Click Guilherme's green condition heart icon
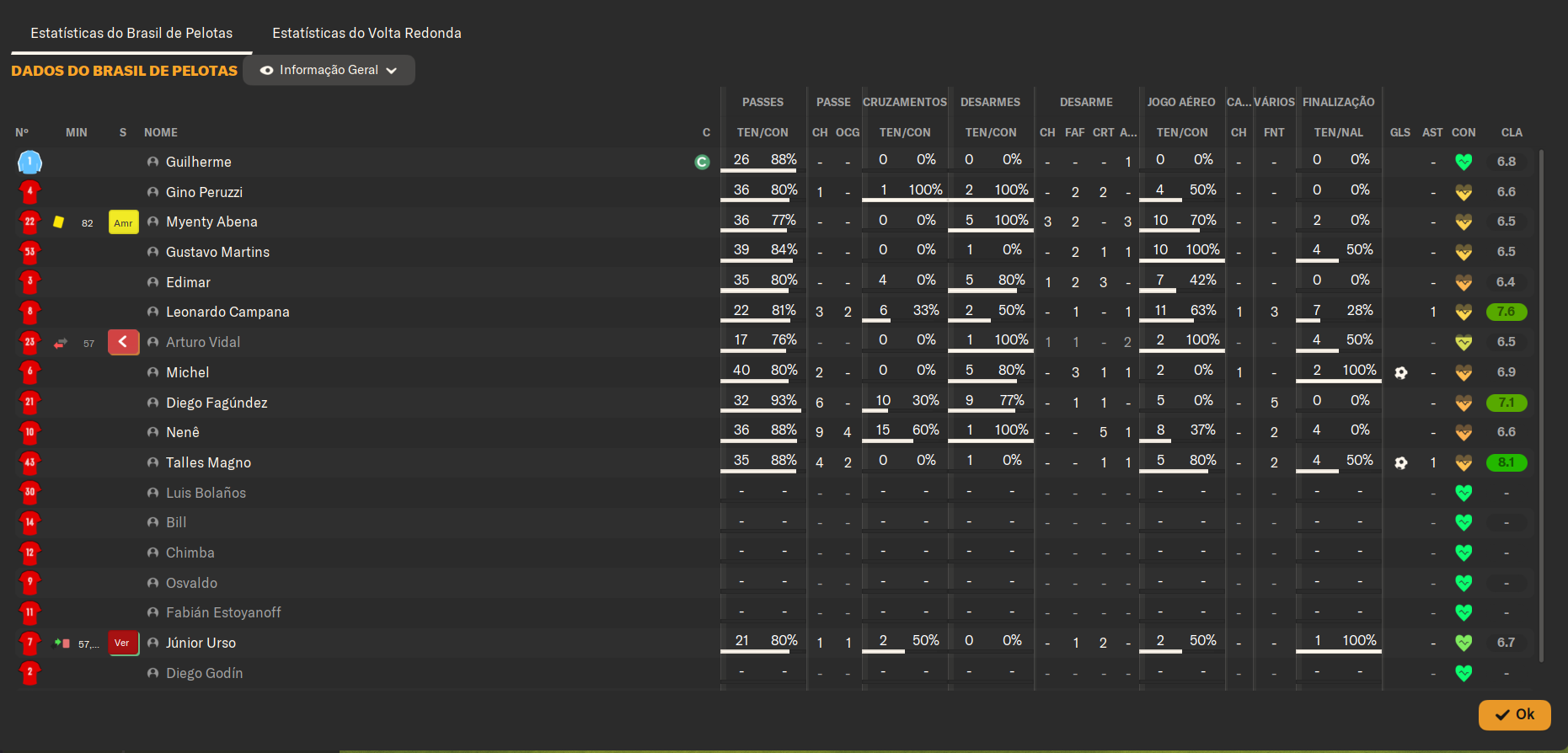1568x753 pixels. 1464,162
